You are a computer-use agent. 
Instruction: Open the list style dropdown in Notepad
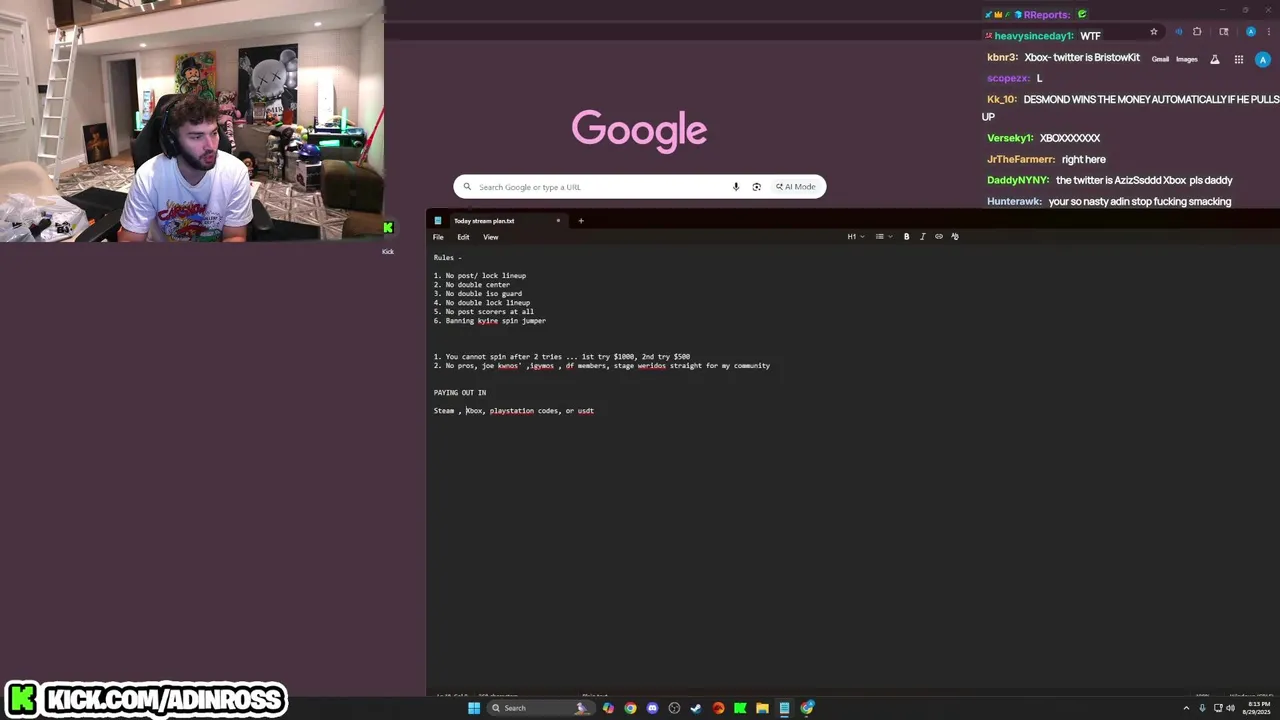click(883, 237)
